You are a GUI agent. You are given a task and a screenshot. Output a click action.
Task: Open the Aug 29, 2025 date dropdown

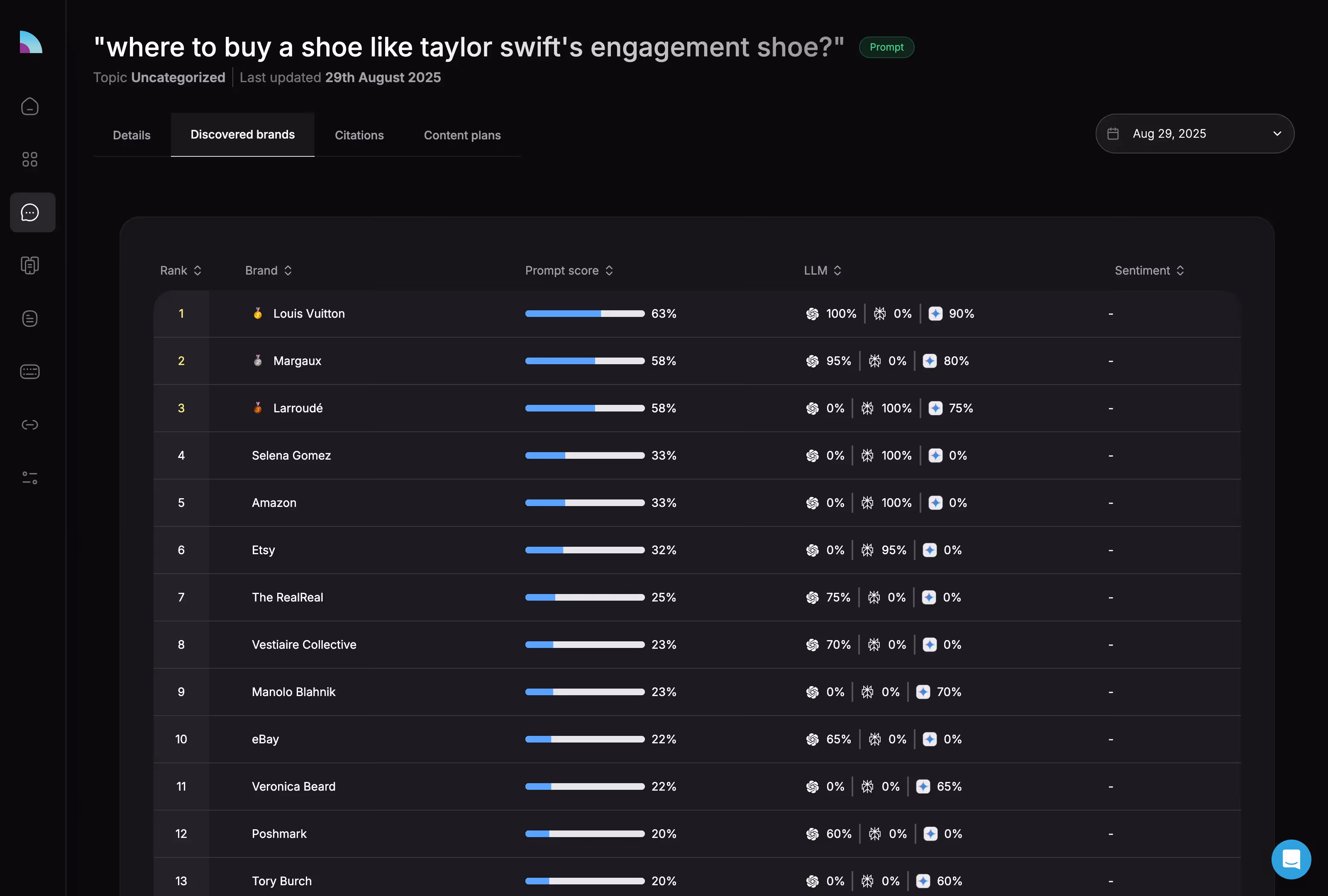[1194, 134]
